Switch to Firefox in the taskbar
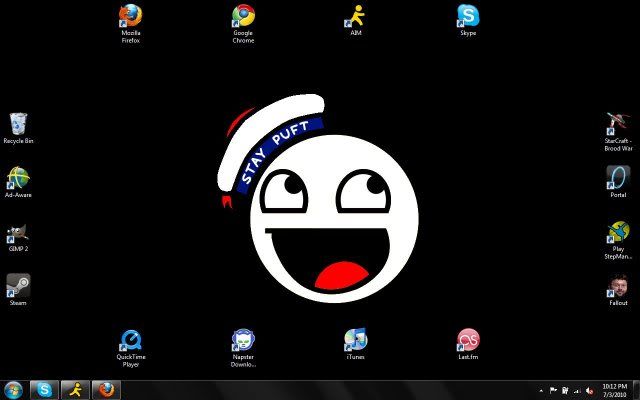Screen dimensions: 640x400 [x=106, y=390]
